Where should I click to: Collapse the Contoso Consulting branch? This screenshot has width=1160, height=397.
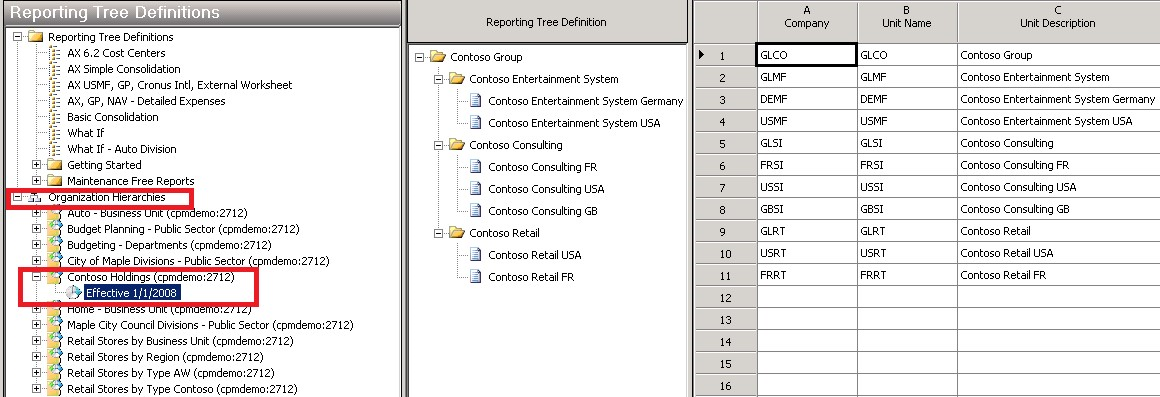click(x=439, y=145)
